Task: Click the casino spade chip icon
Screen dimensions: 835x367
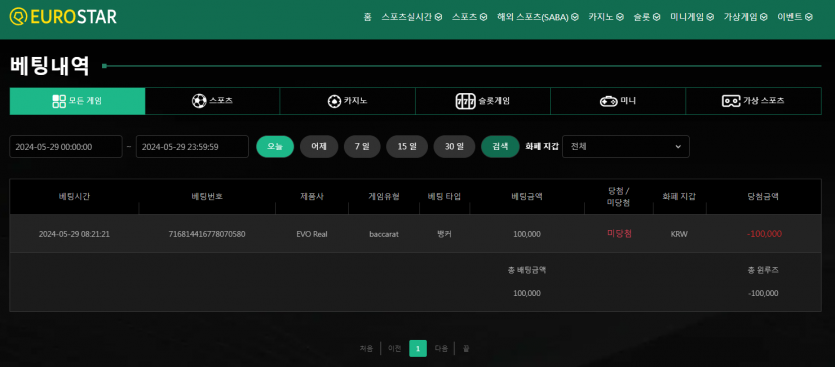Action: point(334,101)
